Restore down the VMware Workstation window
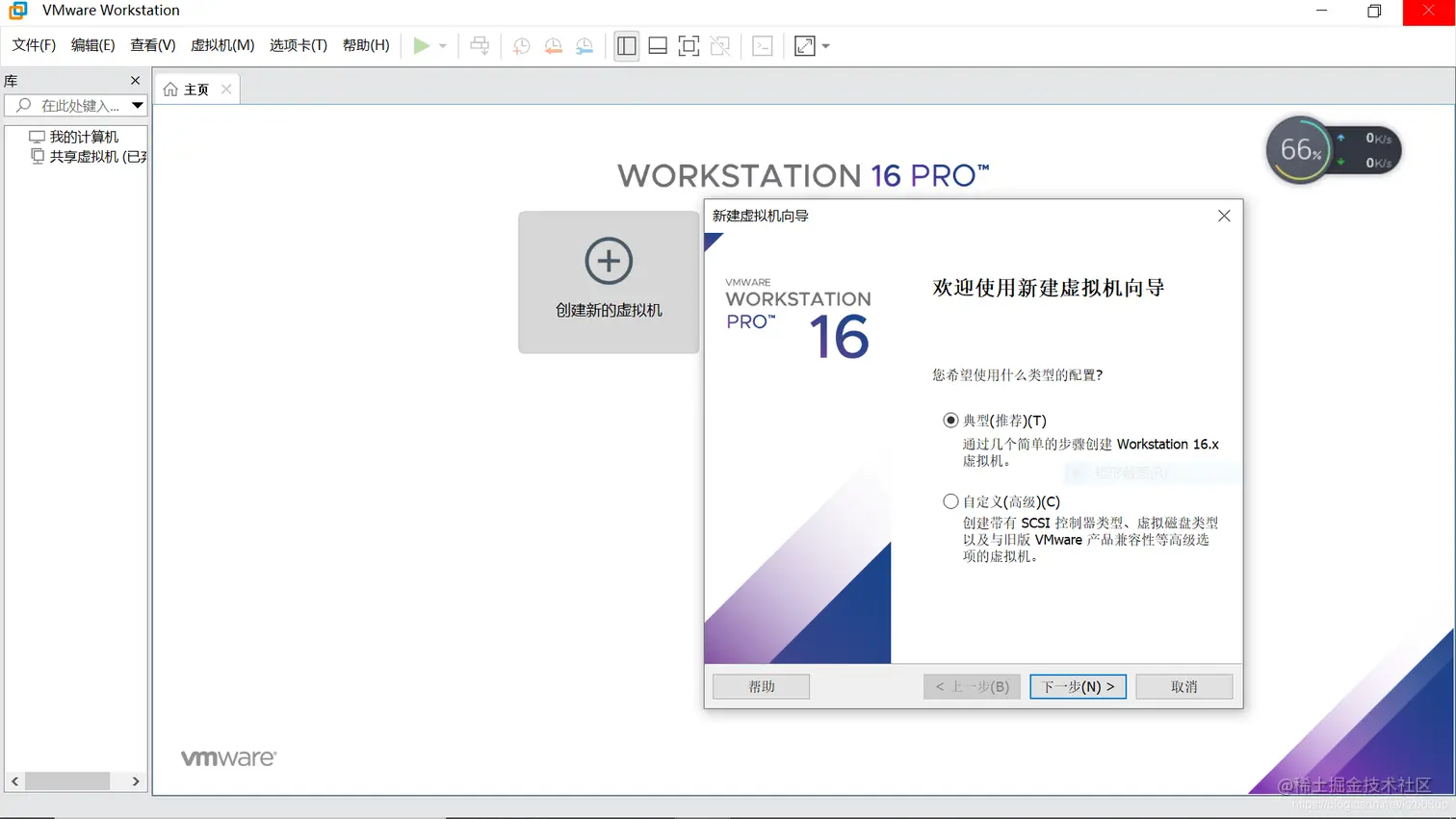This screenshot has width=1456, height=819. [1374, 11]
